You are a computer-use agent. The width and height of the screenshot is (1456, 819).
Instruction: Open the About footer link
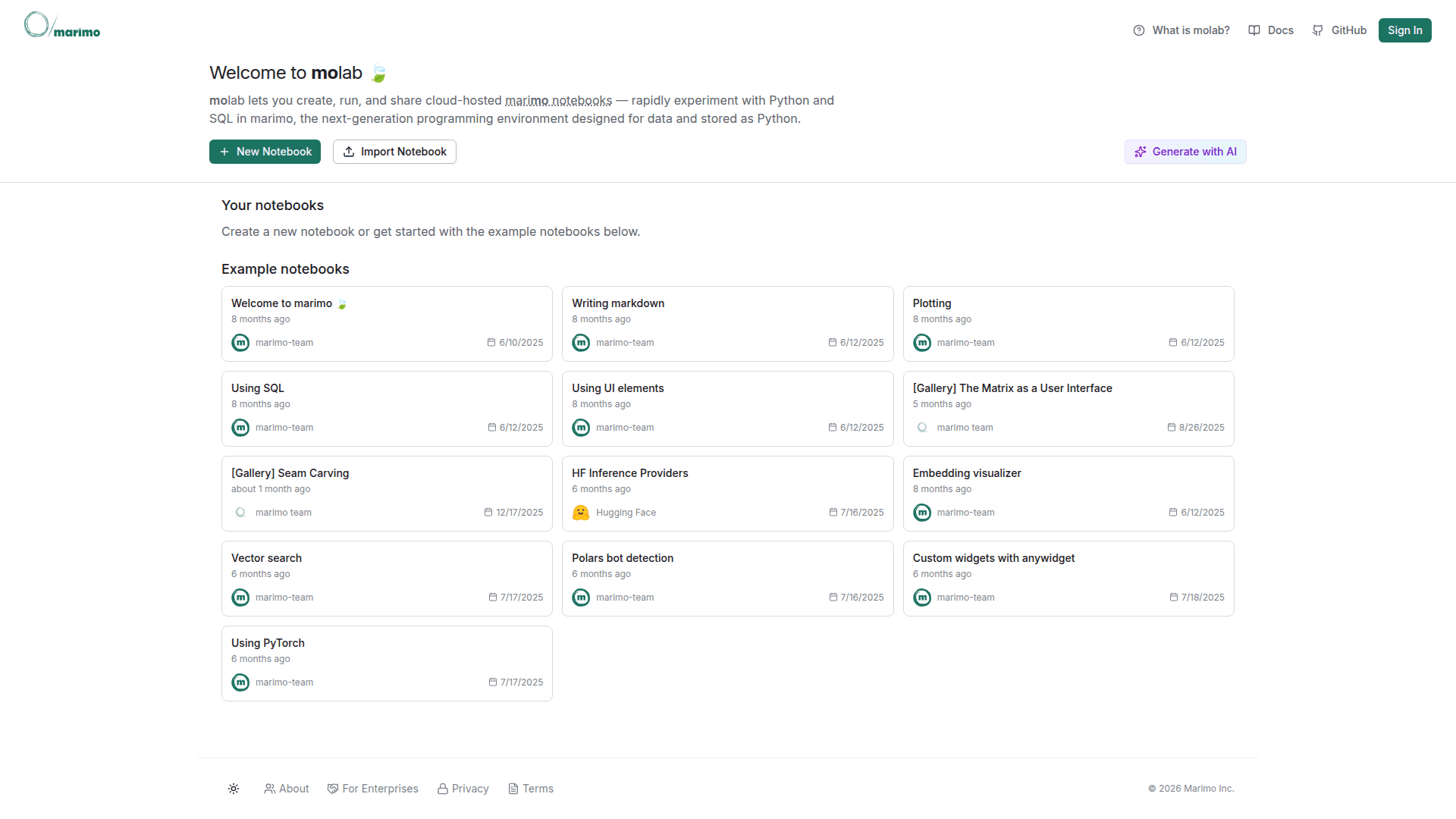[x=287, y=789]
